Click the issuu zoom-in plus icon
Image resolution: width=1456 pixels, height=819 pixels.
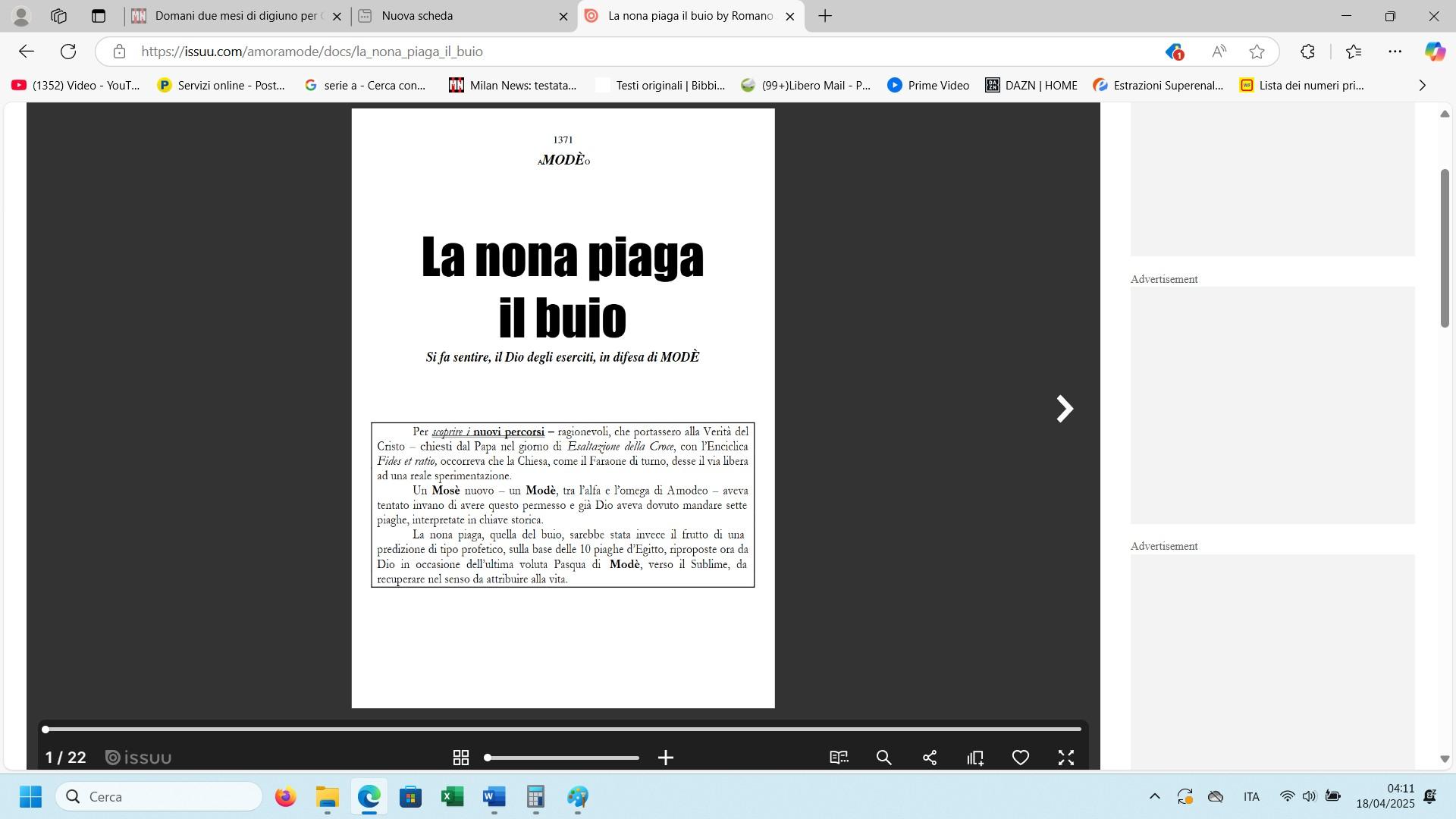click(x=666, y=758)
